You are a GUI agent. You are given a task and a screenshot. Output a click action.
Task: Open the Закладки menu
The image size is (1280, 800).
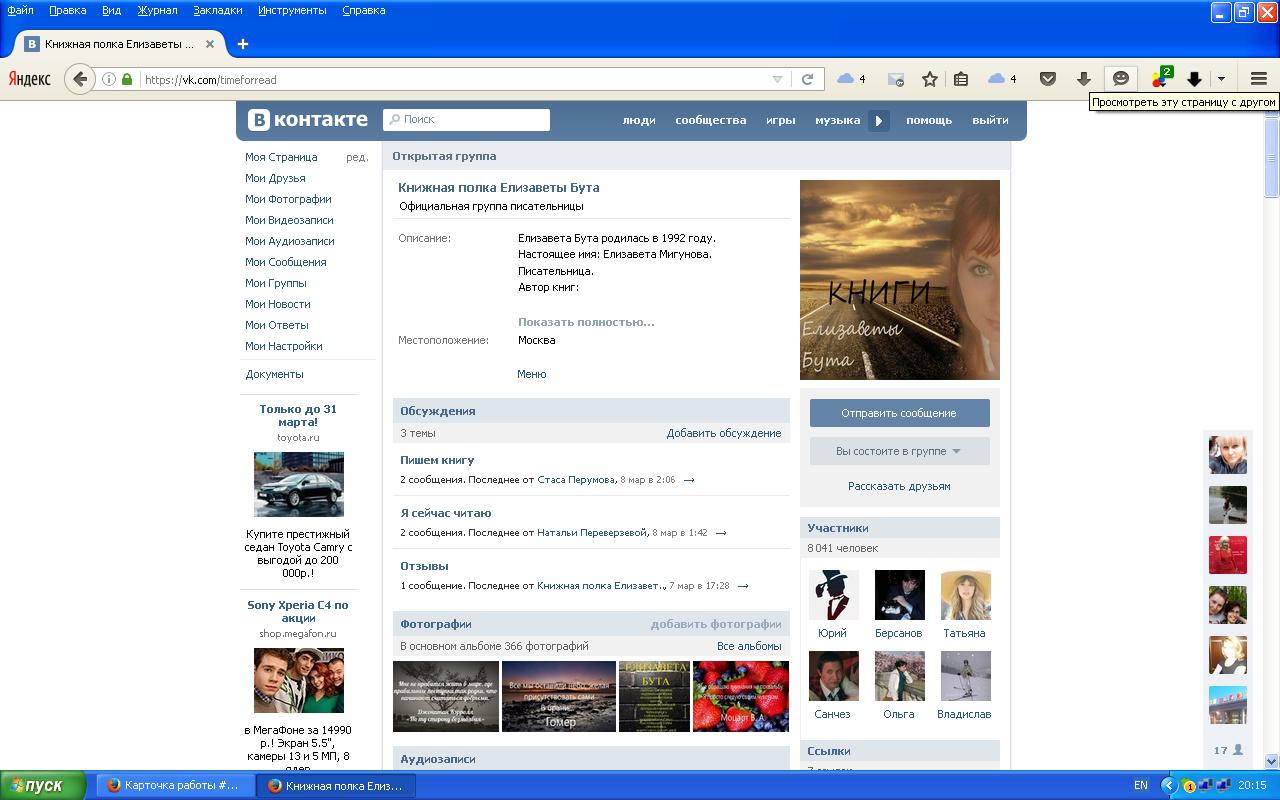[217, 10]
